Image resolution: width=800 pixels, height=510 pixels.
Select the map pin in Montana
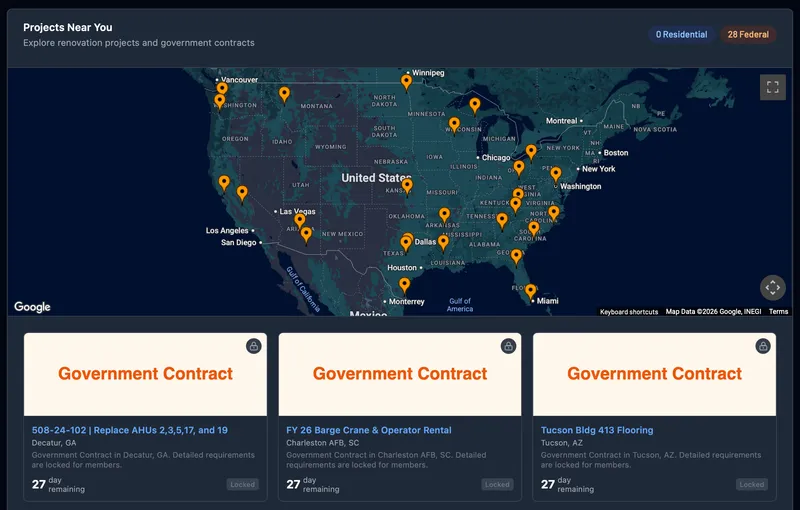tap(284, 95)
